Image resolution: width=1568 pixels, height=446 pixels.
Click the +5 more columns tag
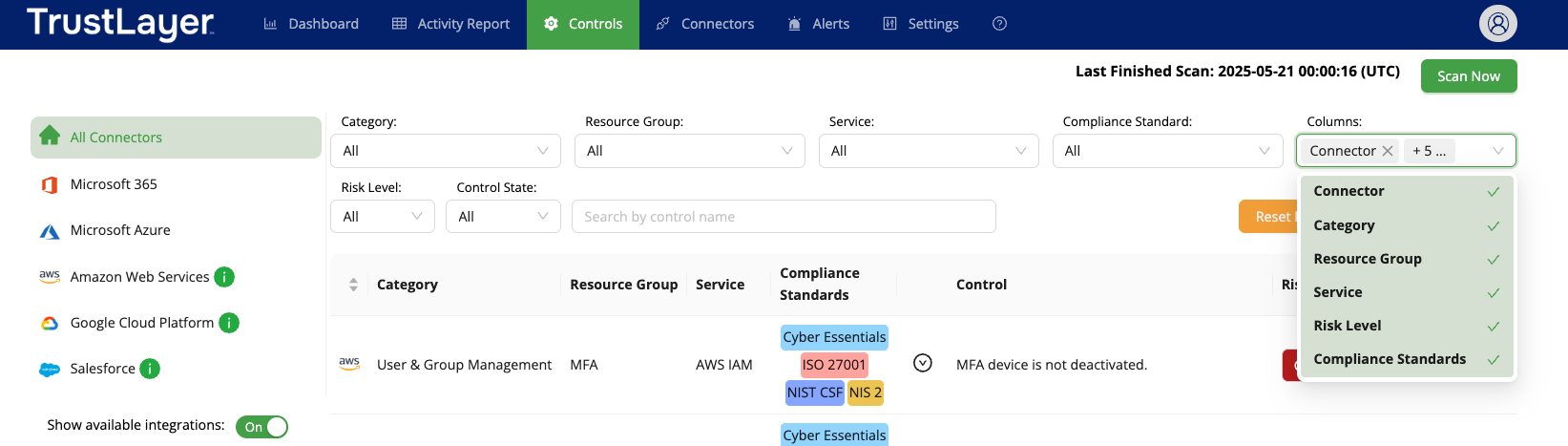point(1430,151)
